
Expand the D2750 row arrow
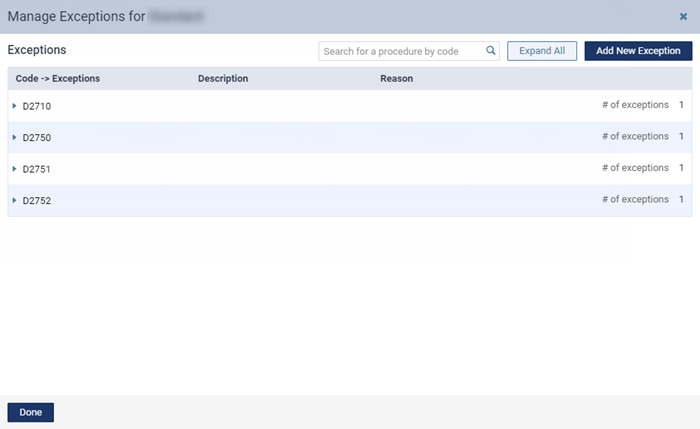coord(14,137)
